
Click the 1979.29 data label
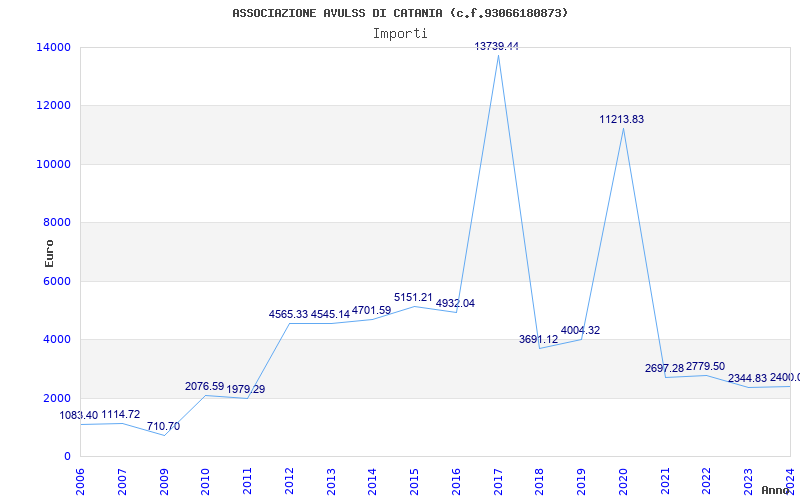pos(245,390)
